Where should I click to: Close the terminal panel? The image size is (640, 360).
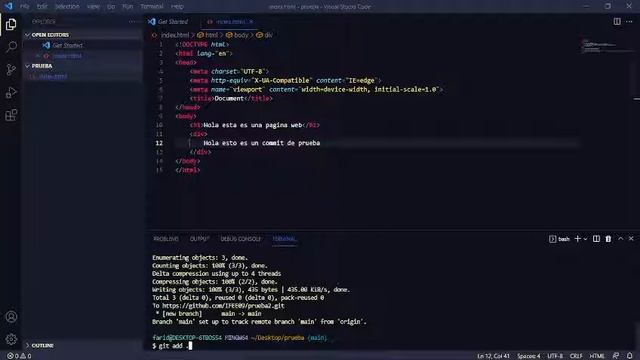pos(631,238)
